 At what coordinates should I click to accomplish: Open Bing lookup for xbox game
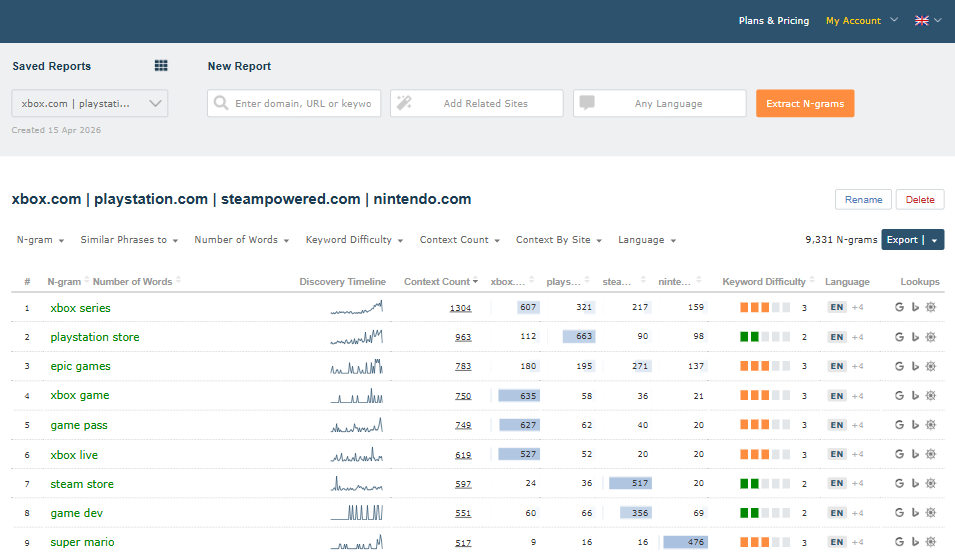coord(915,395)
